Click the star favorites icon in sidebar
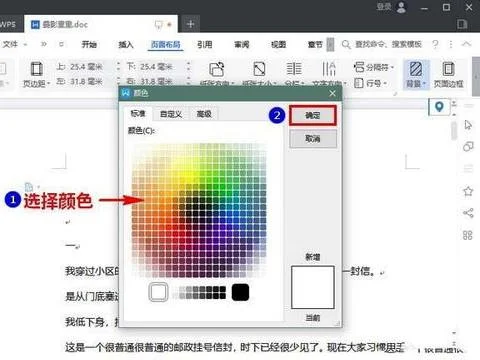This screenshot has height=360, width=480. click(x=468, y=191)
